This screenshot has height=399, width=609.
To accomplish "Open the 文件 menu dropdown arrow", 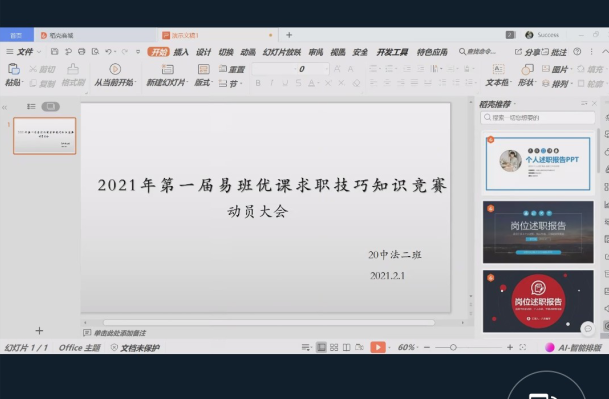I will (39, 52).
